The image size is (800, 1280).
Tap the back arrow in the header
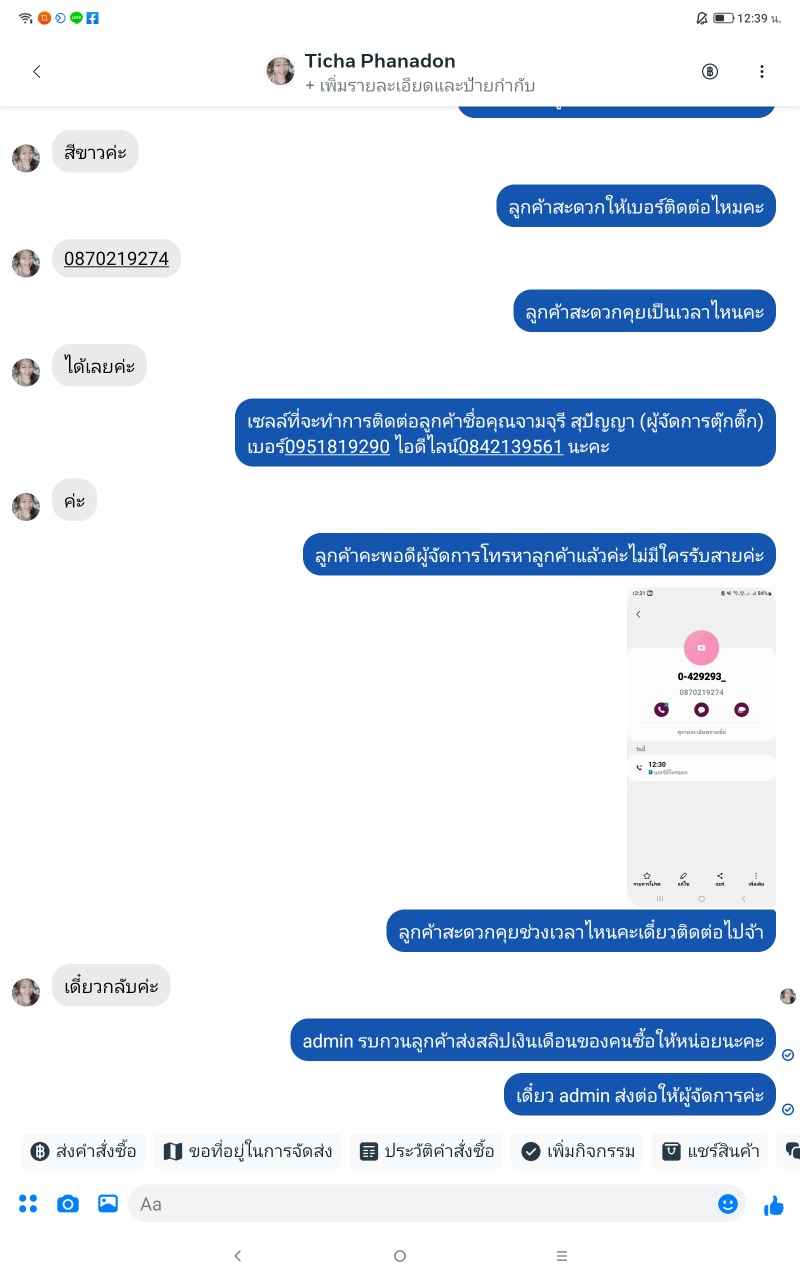tap(37, 71)
